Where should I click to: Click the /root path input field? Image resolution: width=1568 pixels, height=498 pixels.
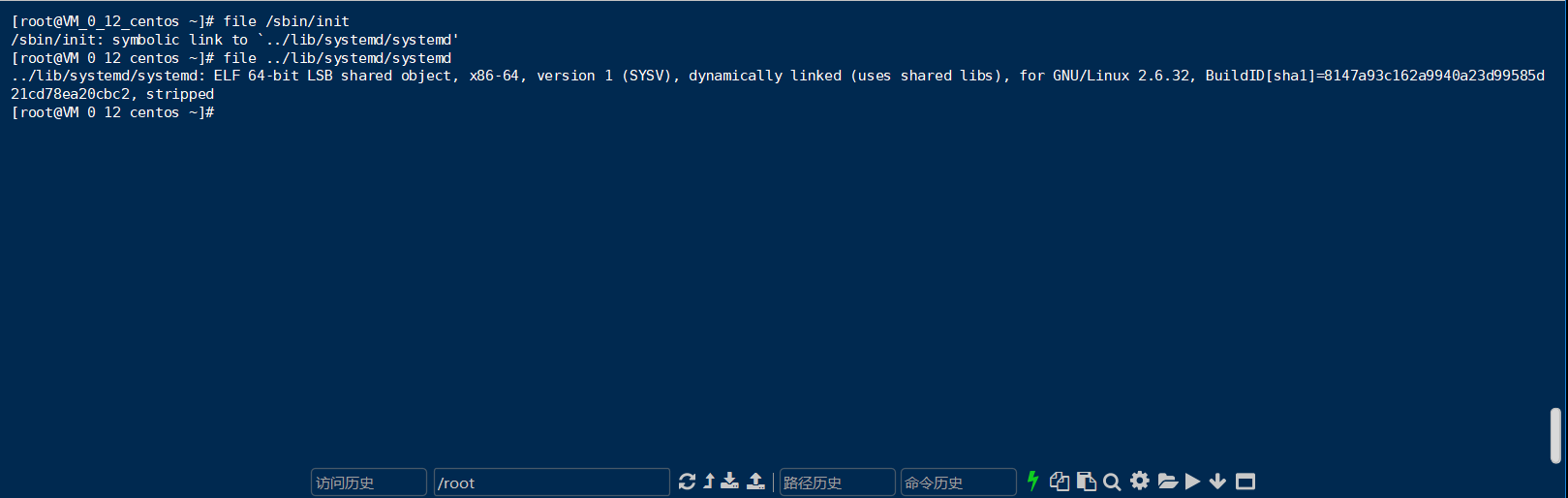(x=552, y=482)
